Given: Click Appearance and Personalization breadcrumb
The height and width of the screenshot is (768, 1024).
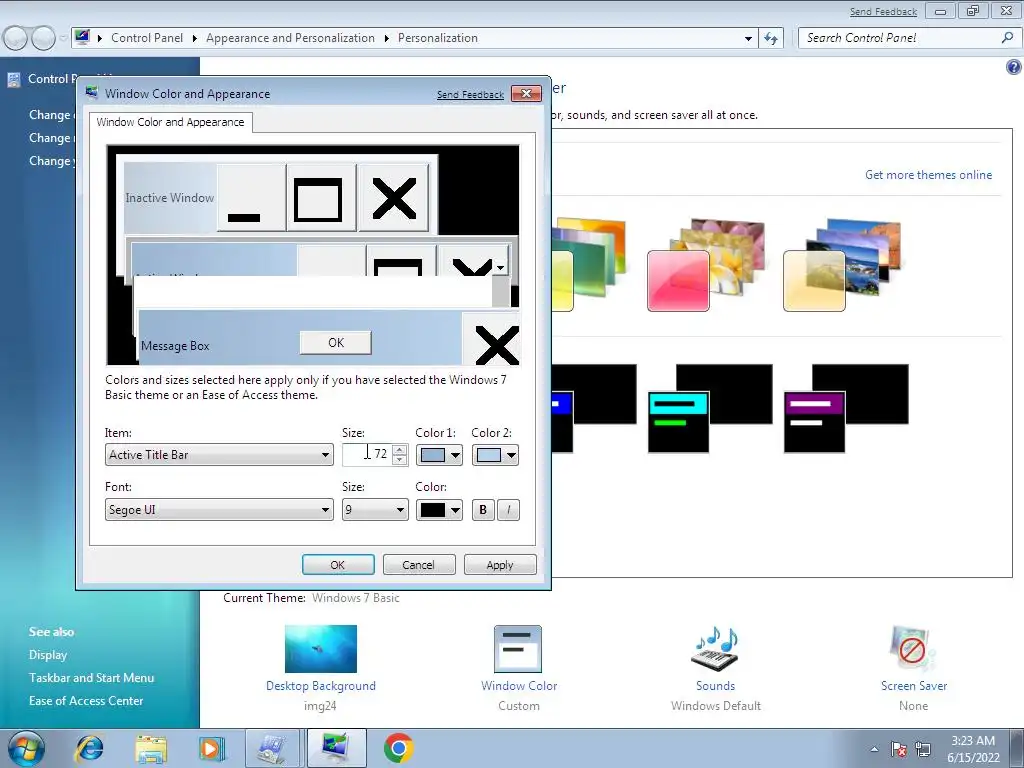Looking at the screenshot, I should (291, 38).
